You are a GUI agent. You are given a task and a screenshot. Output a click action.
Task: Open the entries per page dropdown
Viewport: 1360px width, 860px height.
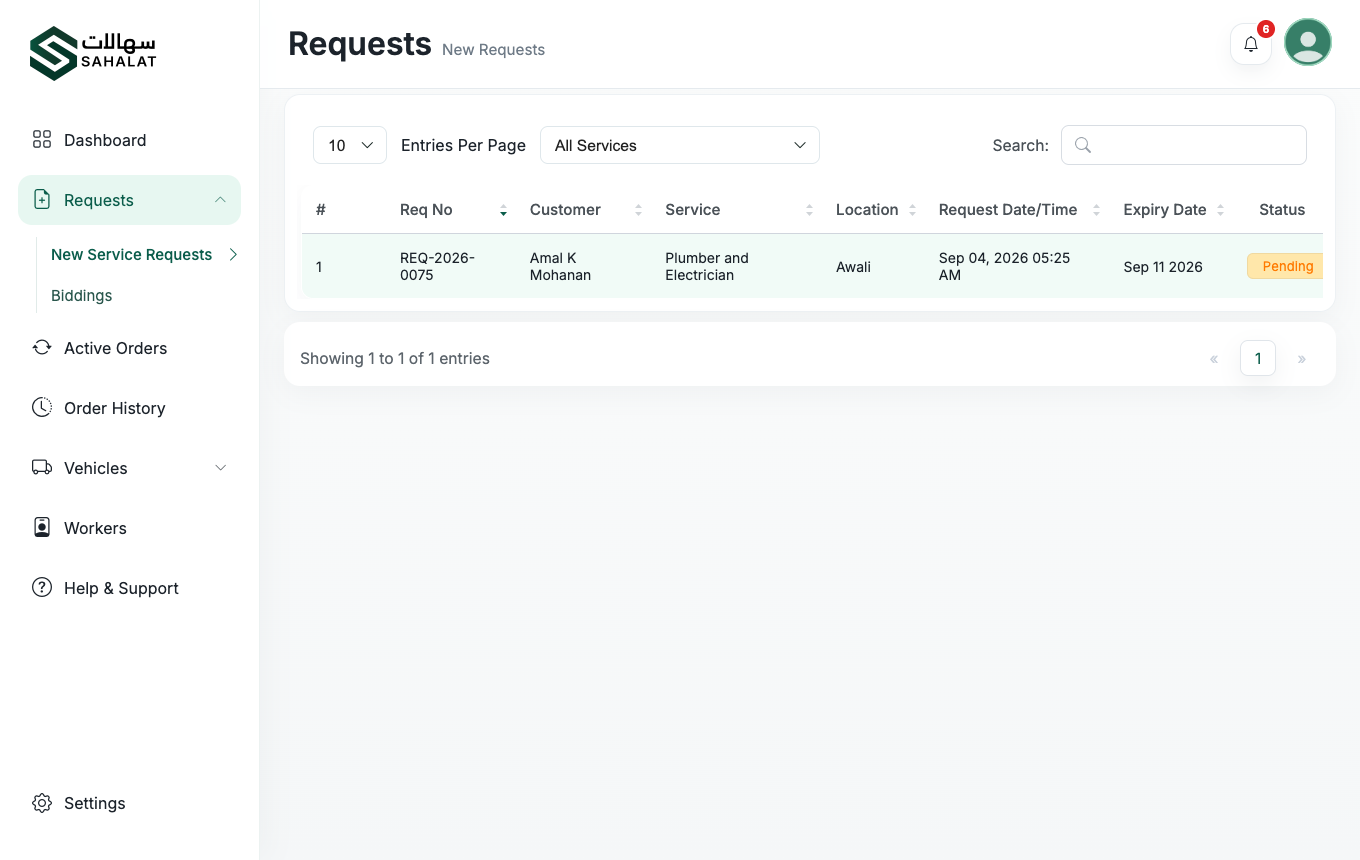click(350, 145)
